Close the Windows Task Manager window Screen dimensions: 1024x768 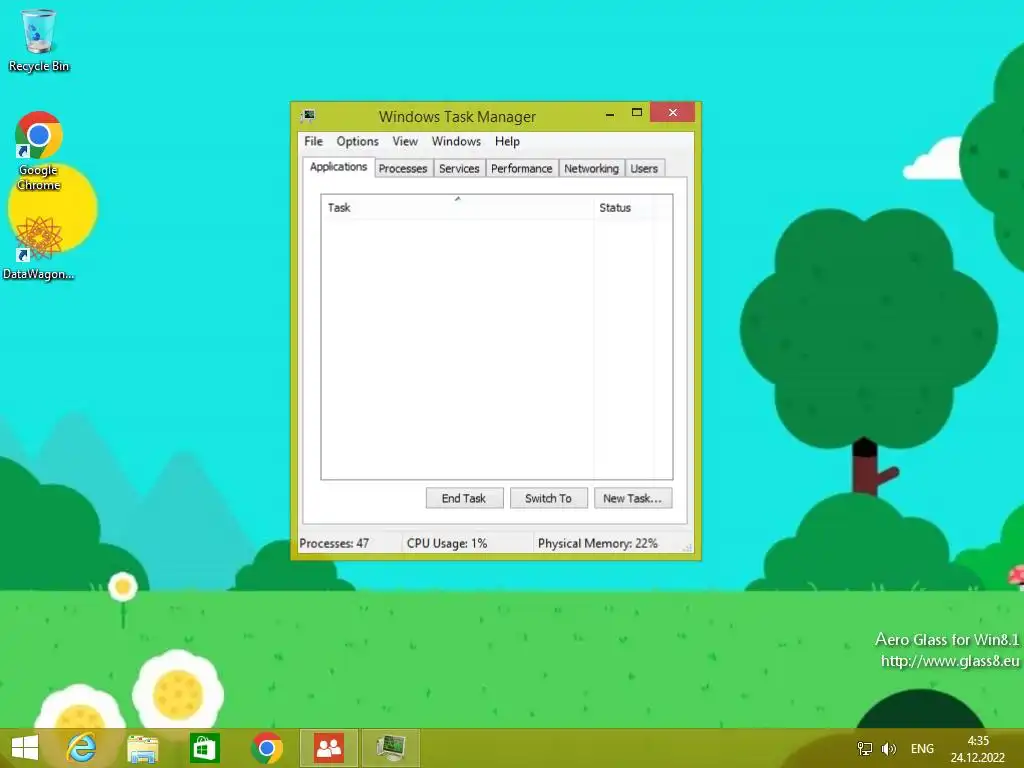point(672,113)
